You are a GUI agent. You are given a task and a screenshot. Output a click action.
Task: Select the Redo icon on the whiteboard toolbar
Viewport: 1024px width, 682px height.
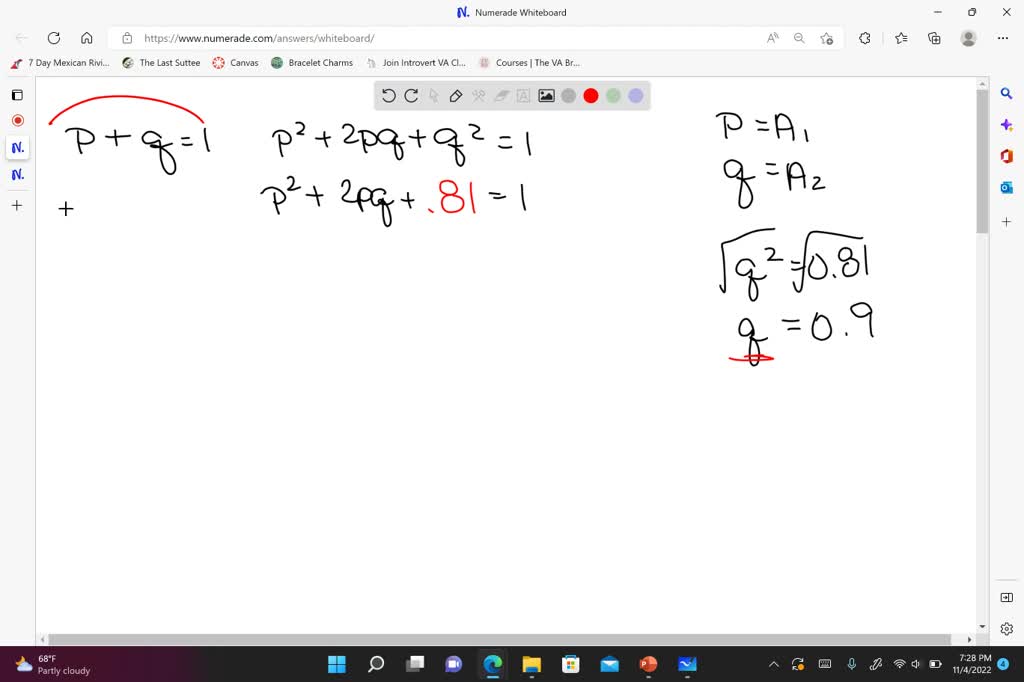(411, 95)
